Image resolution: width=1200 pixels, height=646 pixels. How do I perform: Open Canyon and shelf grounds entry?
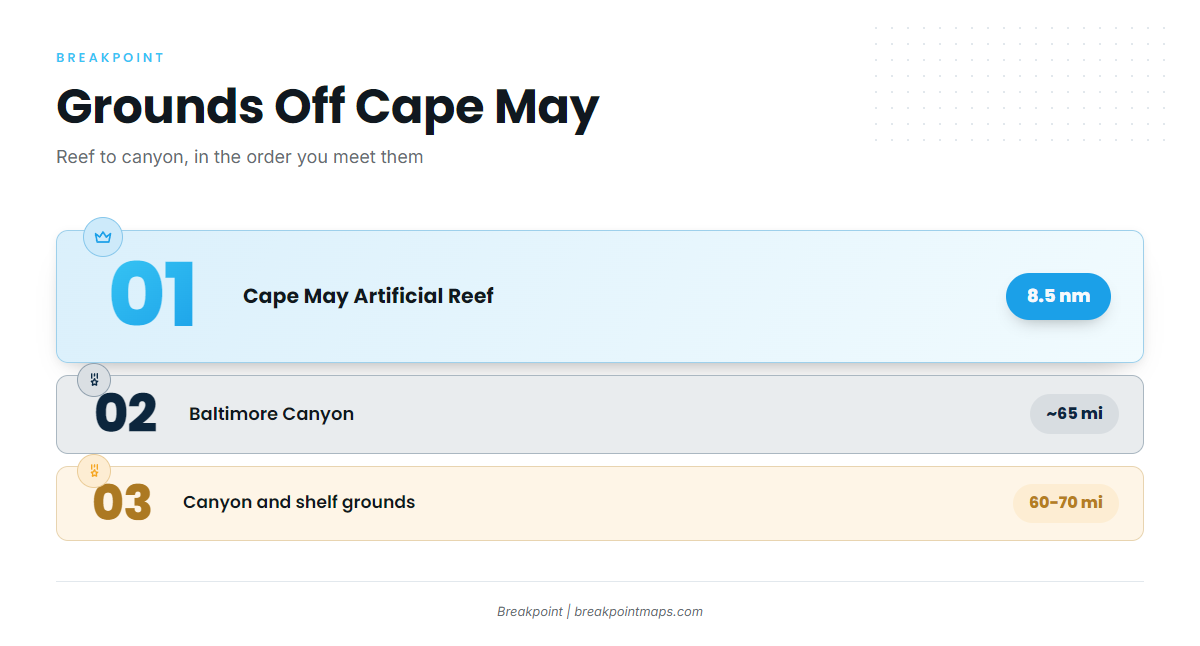299,502
